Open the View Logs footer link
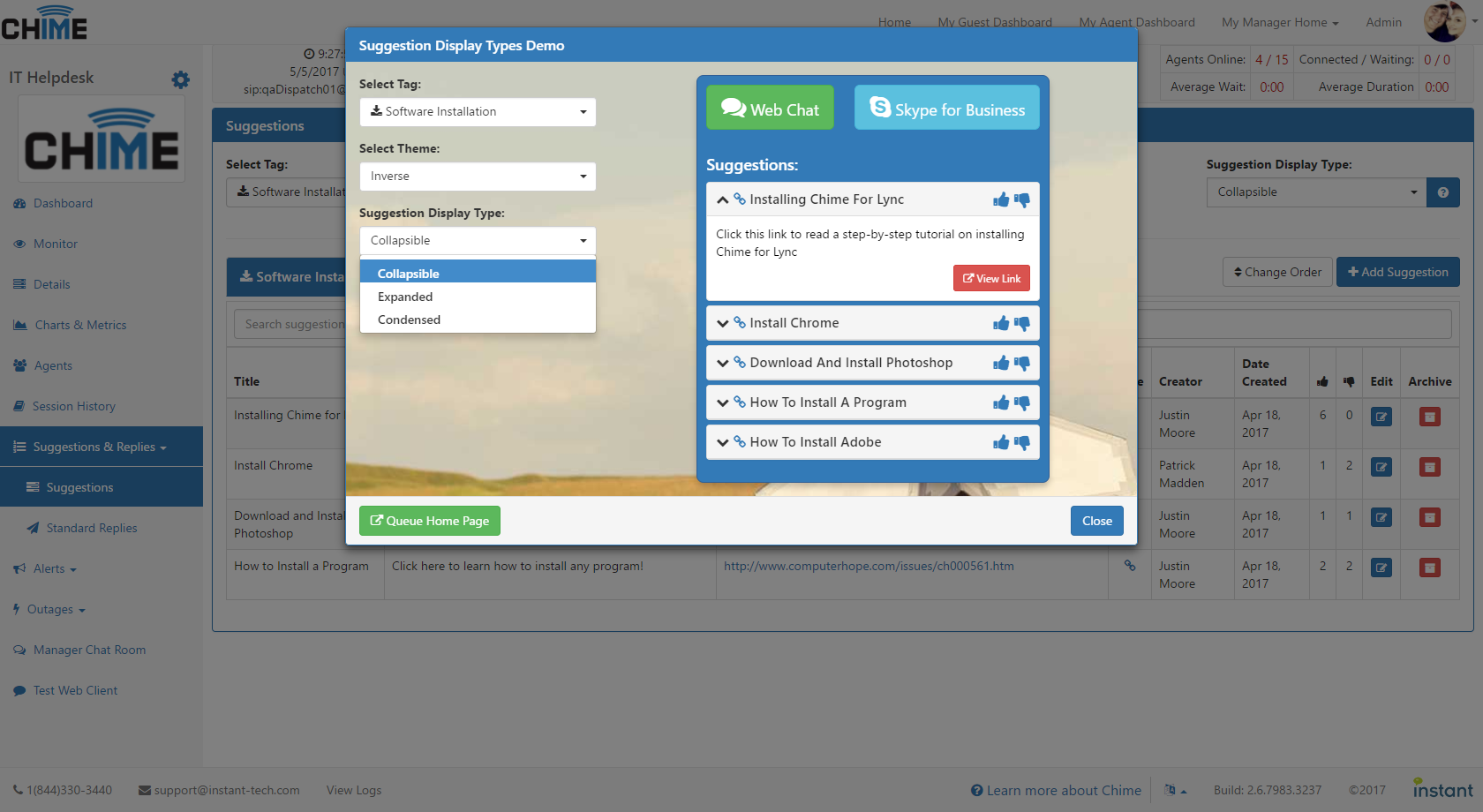 (354, 790)
